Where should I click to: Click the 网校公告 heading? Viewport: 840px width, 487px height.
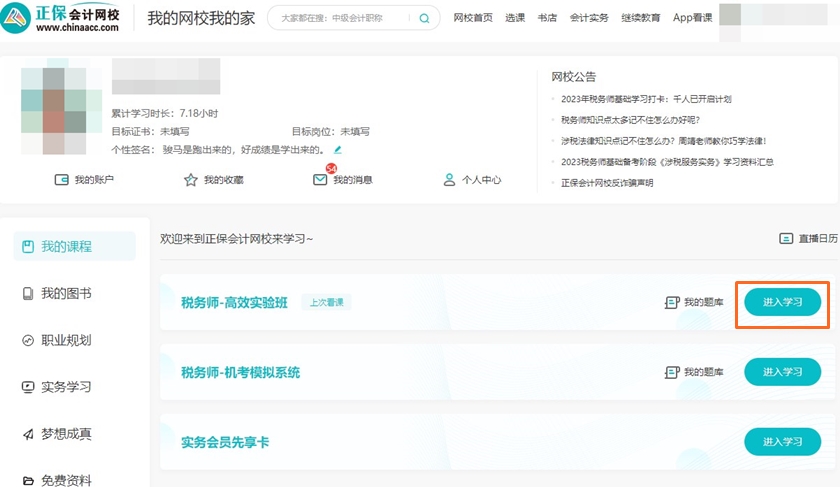(574, 77)
